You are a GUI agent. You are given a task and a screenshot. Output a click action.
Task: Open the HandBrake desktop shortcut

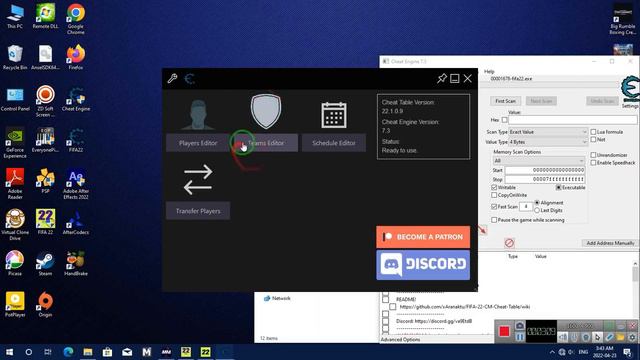coord(76,264)
